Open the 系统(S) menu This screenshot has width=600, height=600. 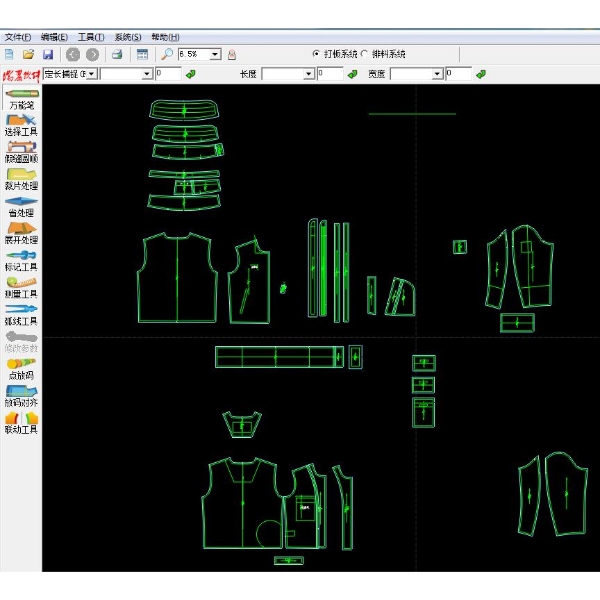(x=128, y=37)
